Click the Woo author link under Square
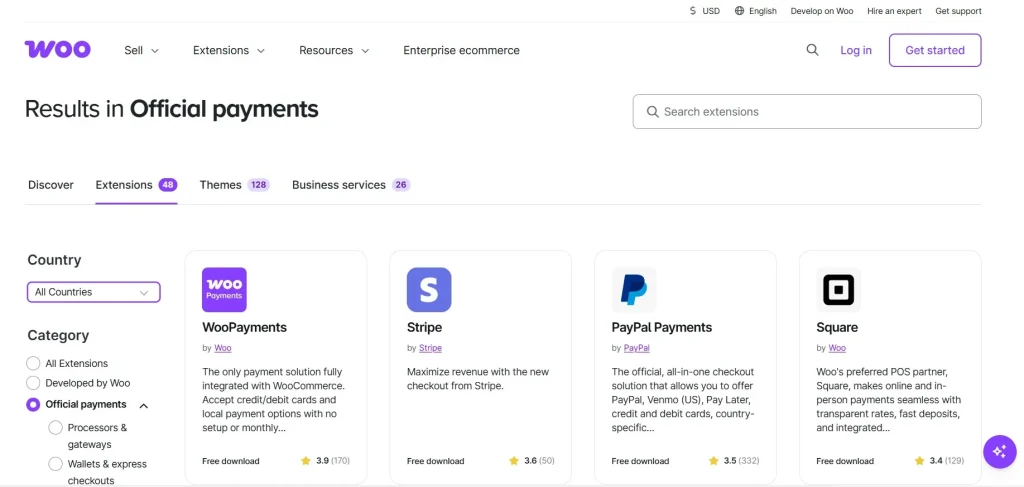 click(837, 348)
